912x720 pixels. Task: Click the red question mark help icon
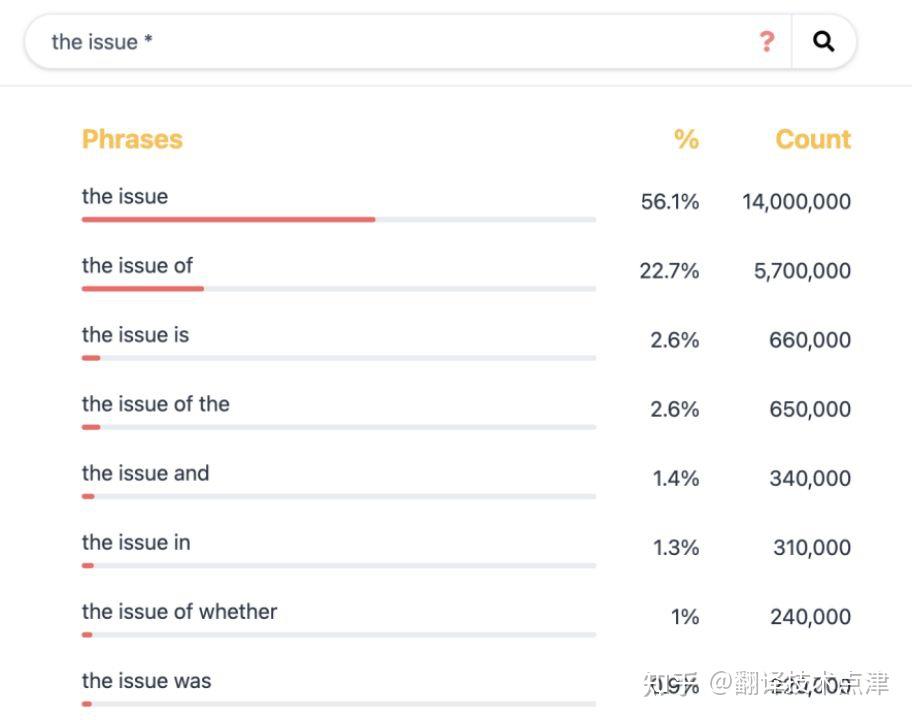766,42
